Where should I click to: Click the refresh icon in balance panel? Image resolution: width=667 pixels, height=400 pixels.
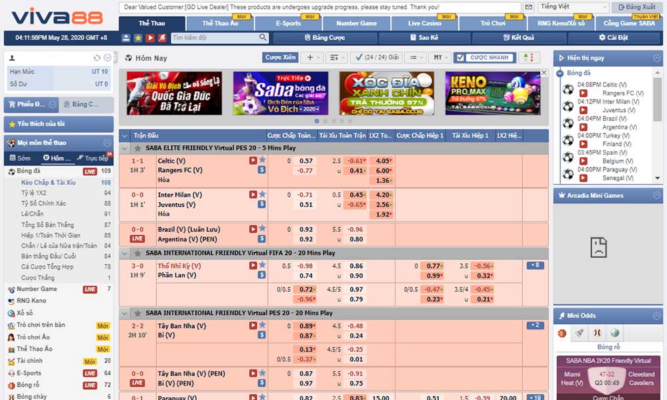tap(97, 57)
